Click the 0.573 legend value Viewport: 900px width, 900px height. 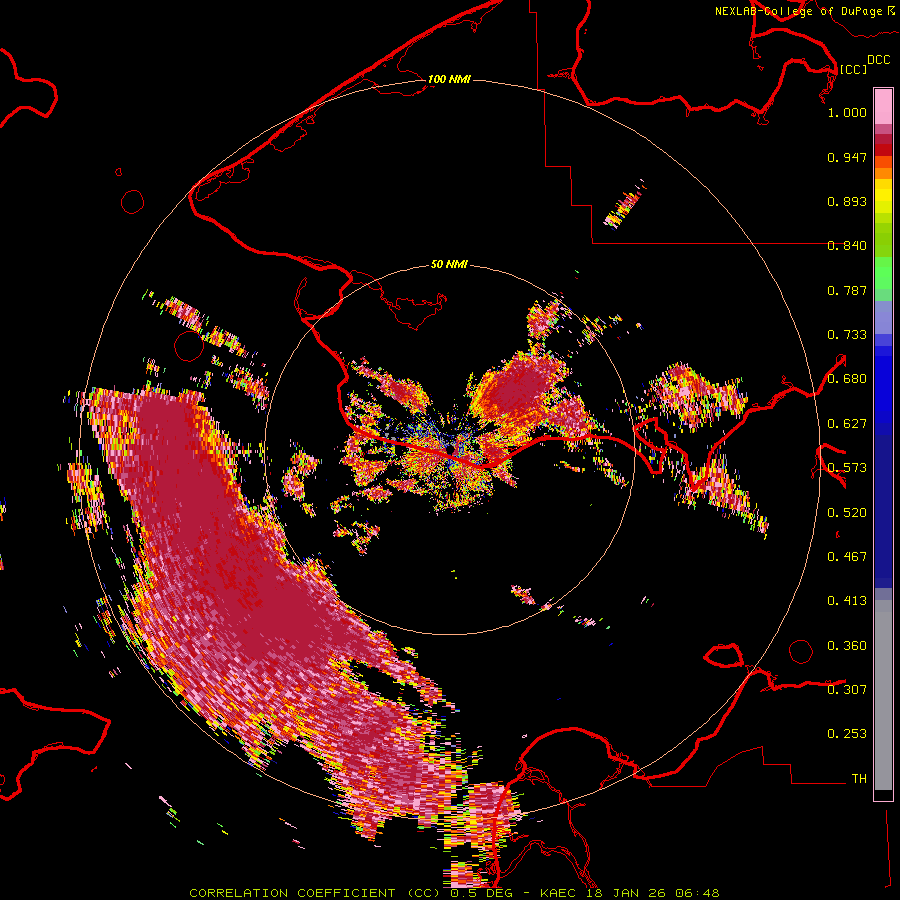[x=847, y=468]
